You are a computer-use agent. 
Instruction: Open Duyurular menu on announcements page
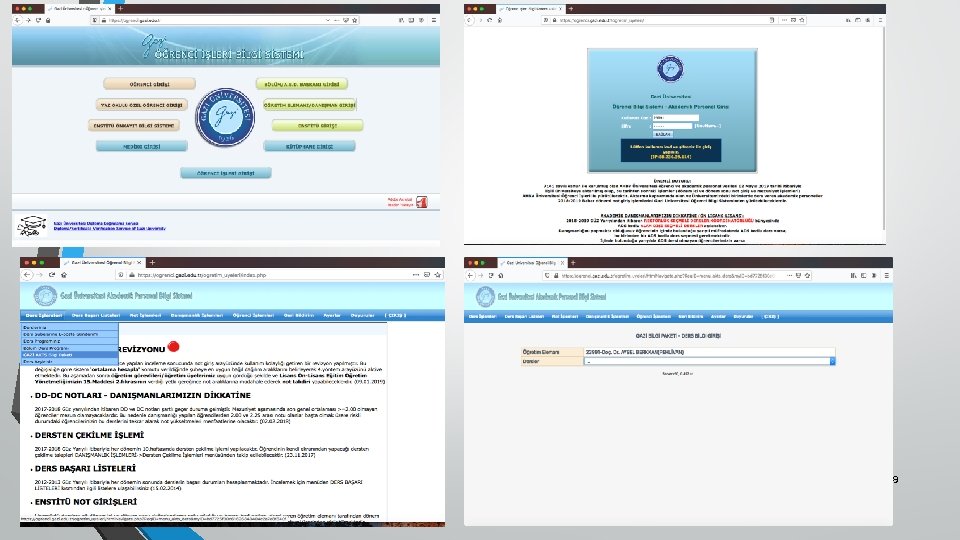tap(362, 315)
